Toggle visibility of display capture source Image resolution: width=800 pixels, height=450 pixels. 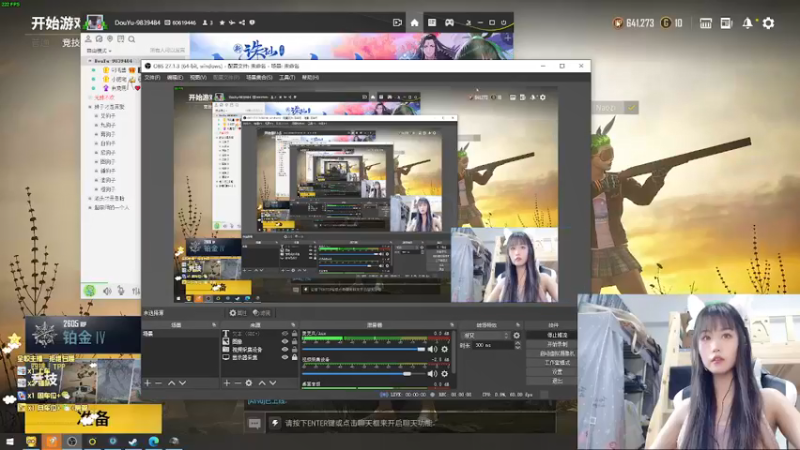coord(285,358)
